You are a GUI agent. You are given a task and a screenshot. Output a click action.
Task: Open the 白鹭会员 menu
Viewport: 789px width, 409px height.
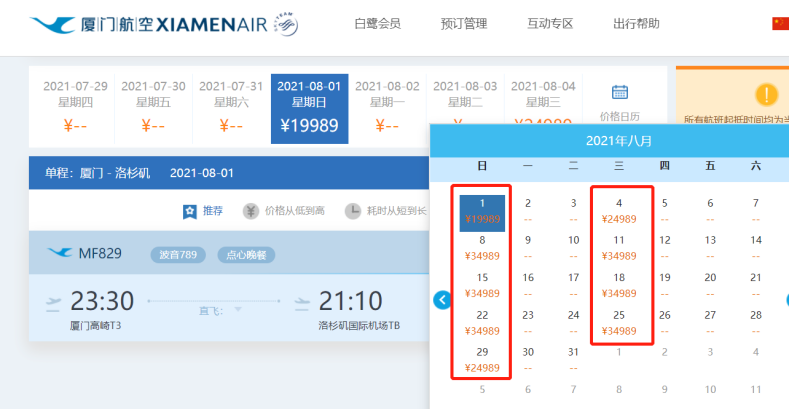[x=378, y=24]
